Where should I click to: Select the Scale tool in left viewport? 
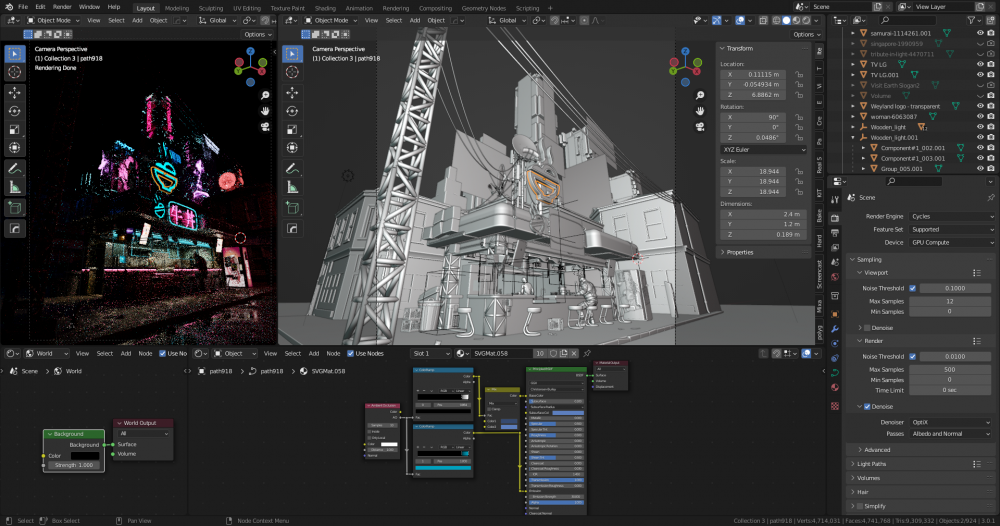click(15, 129)
